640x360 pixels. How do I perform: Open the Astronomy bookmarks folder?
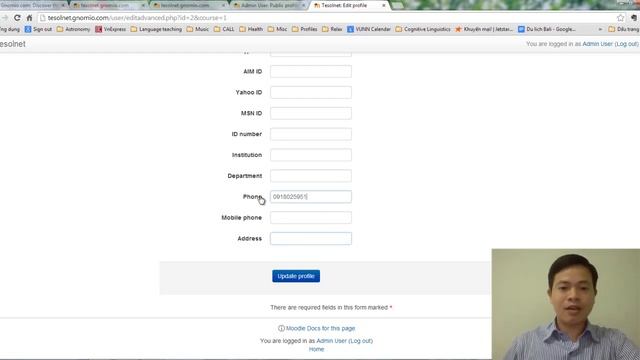tap(73, 29)
